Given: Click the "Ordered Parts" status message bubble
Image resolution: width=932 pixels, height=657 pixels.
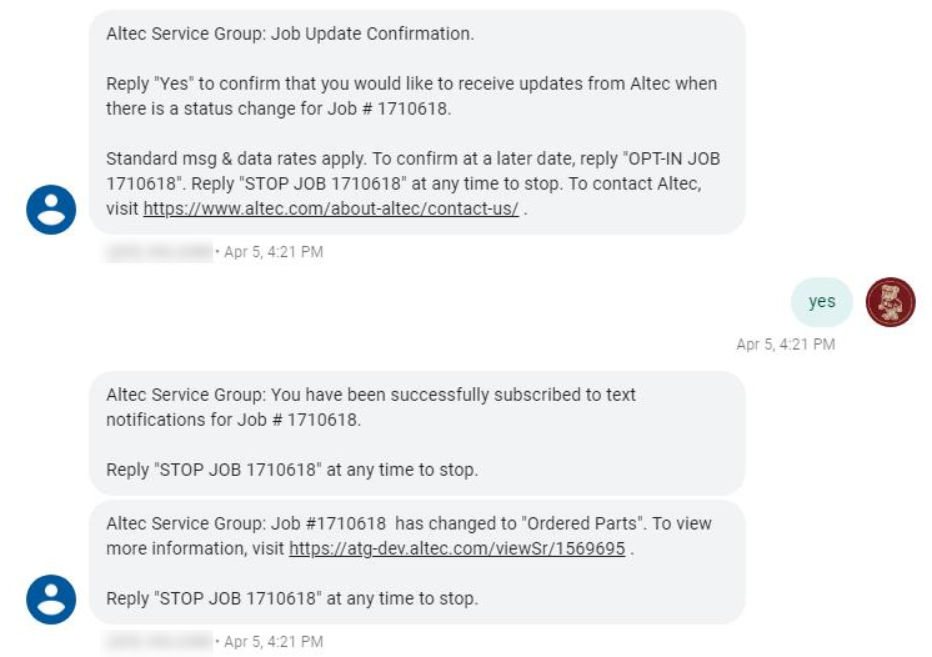Looking at the screenshot, I should point(417,562).
